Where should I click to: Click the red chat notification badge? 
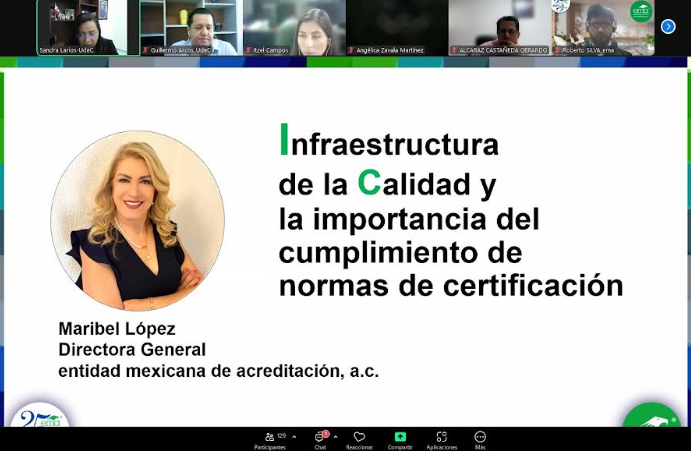pyautogui.click(x=325, y=433)
